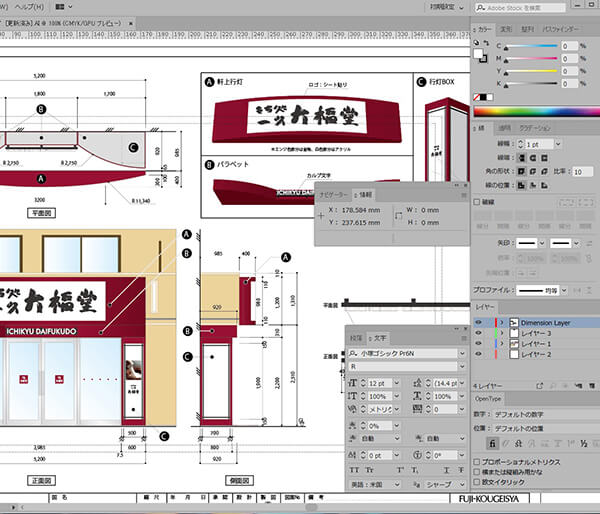600x514 pixels.
Task: Click the miter limit (比率) field showing 10
Action: coord(582,172)
